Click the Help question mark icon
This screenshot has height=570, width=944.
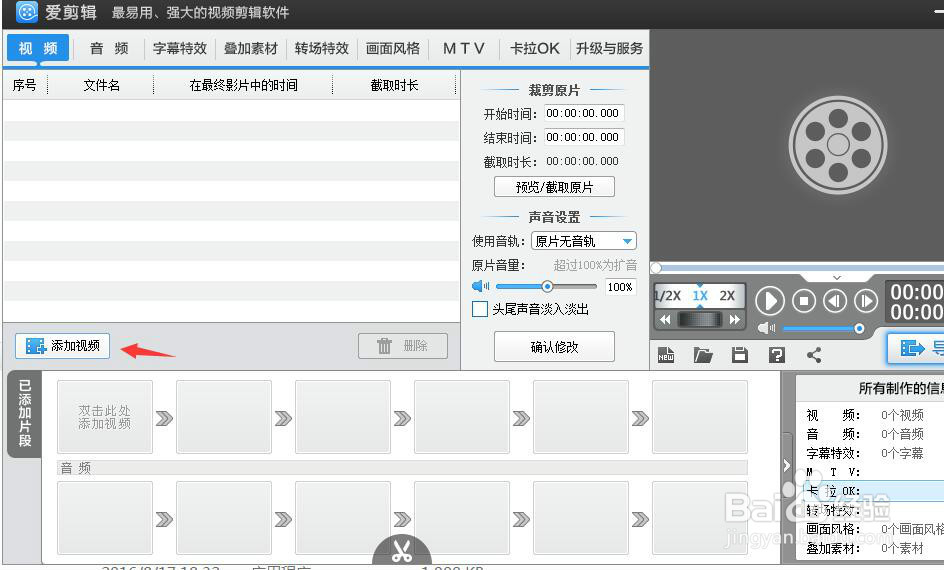[777, 355]
